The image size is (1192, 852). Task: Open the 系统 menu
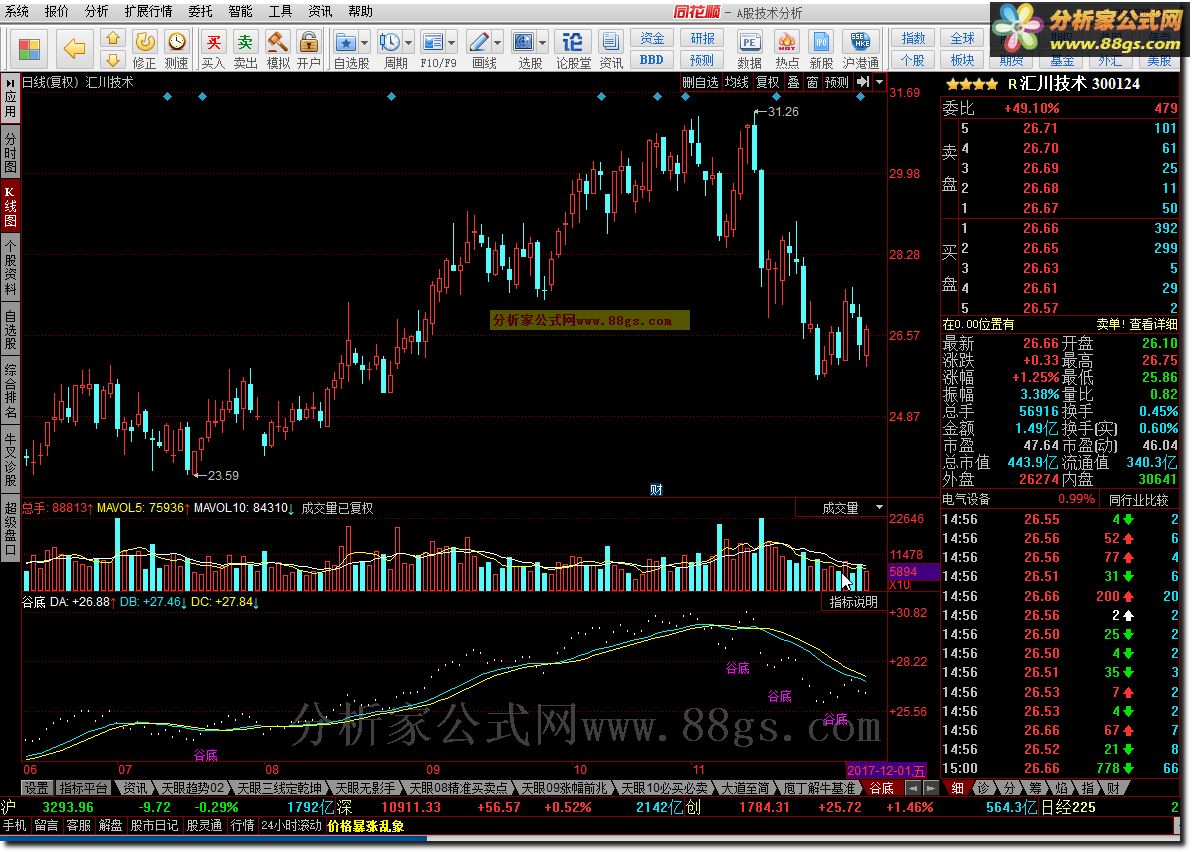pos(17,11)
